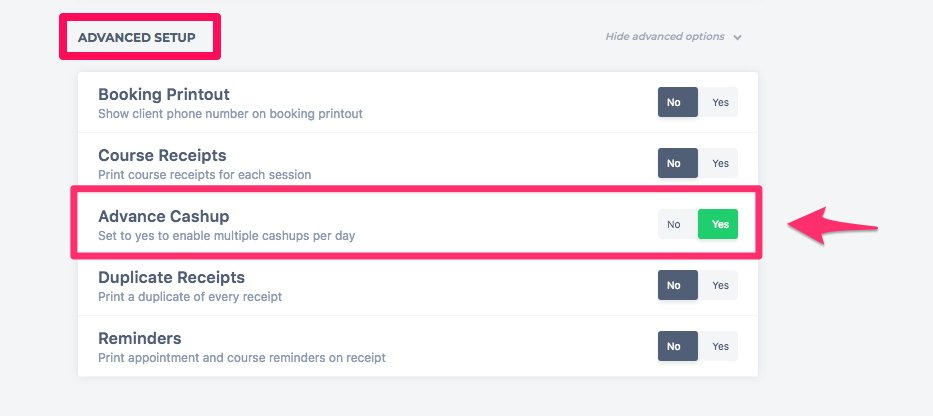Screen dimensions: 933x416
Task: Set Booking Printout toggle to Yes
Action: pos(720,102)
